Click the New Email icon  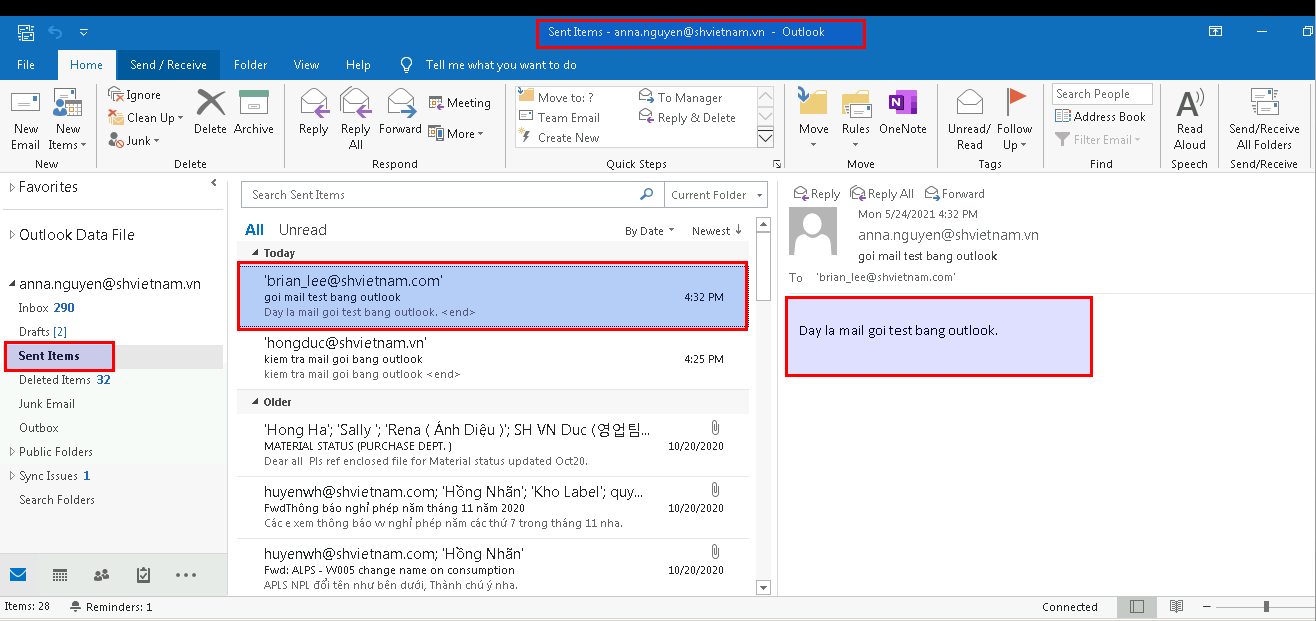[26, 104]
